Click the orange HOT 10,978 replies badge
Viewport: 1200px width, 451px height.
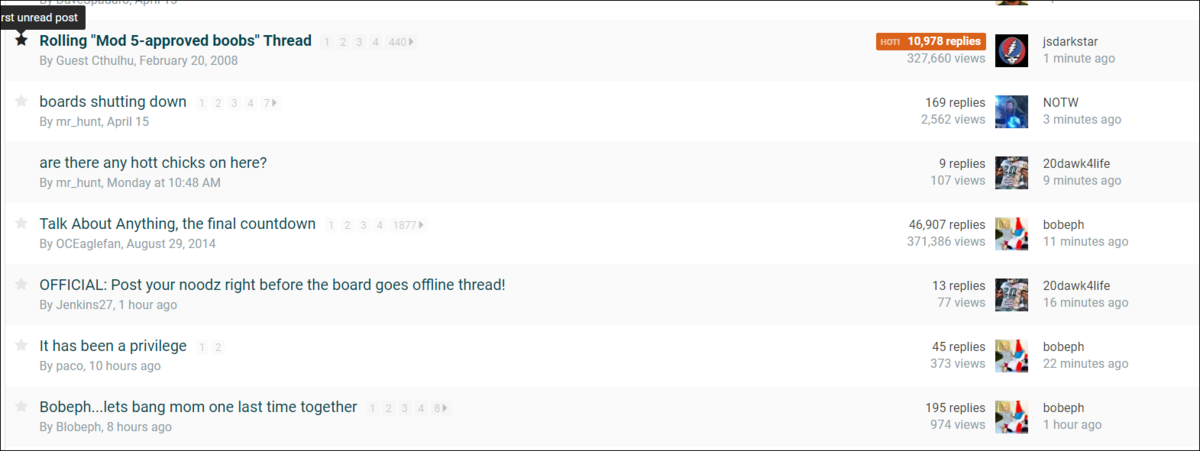[x=931, y=41]
